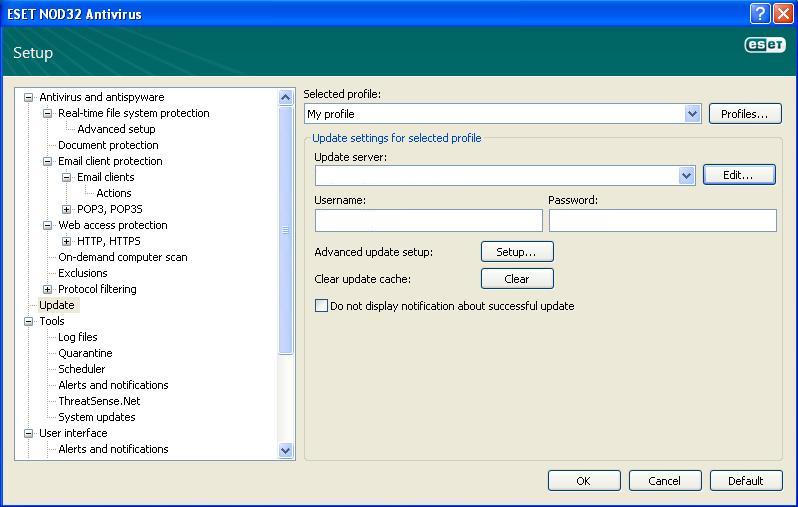798x507 pixels.
Task: Collapse Real-time file system protection node
Action: click(47, 113)
